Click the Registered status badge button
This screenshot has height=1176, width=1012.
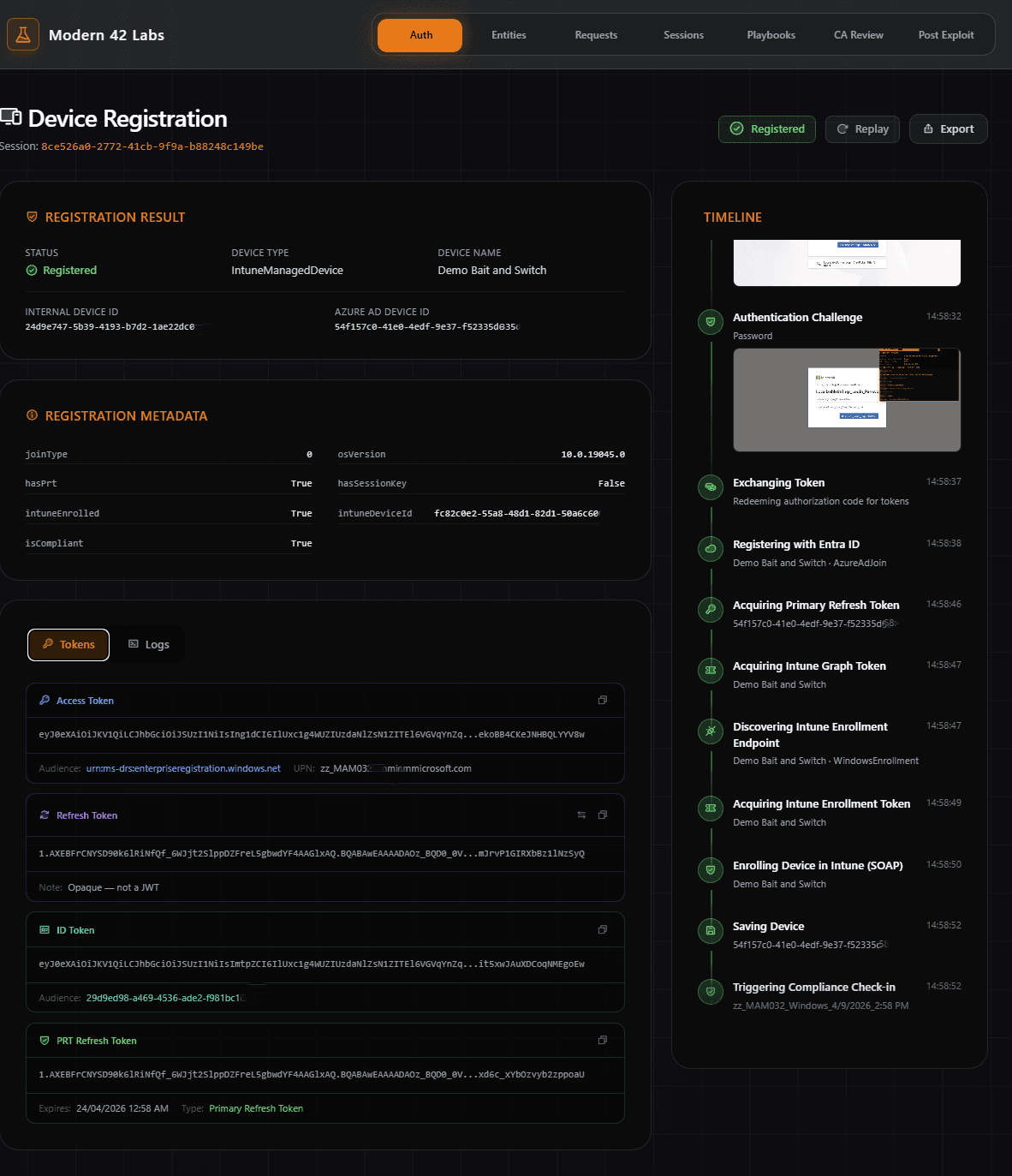pyautogui.click(x=767, y=129)
